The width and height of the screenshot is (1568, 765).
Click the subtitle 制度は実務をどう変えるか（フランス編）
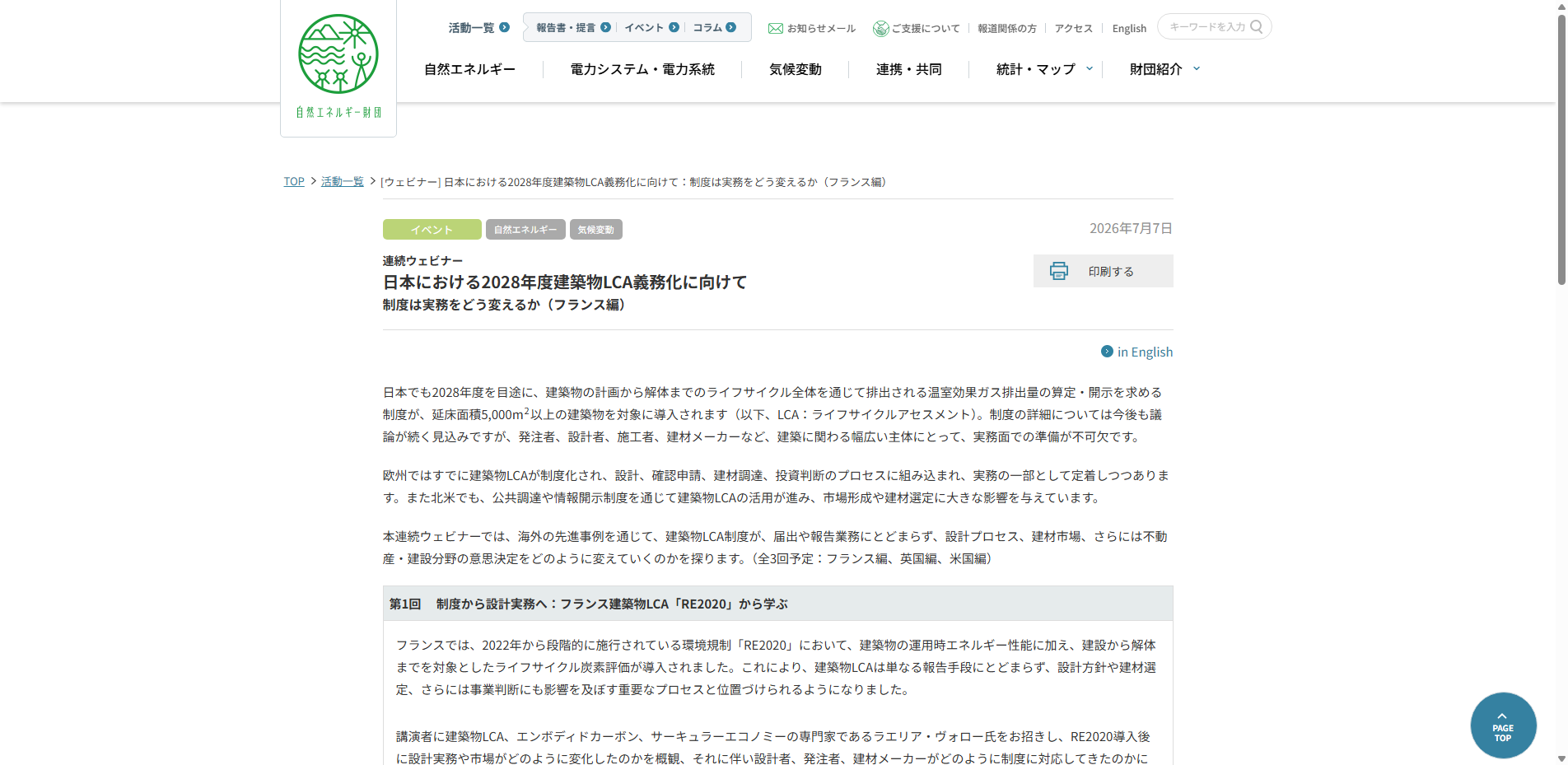click(506, 305)
